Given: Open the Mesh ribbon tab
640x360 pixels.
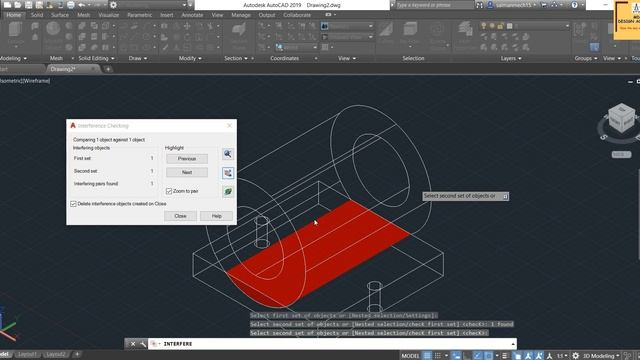Looking at the screenshot, I should coord(83,15).
